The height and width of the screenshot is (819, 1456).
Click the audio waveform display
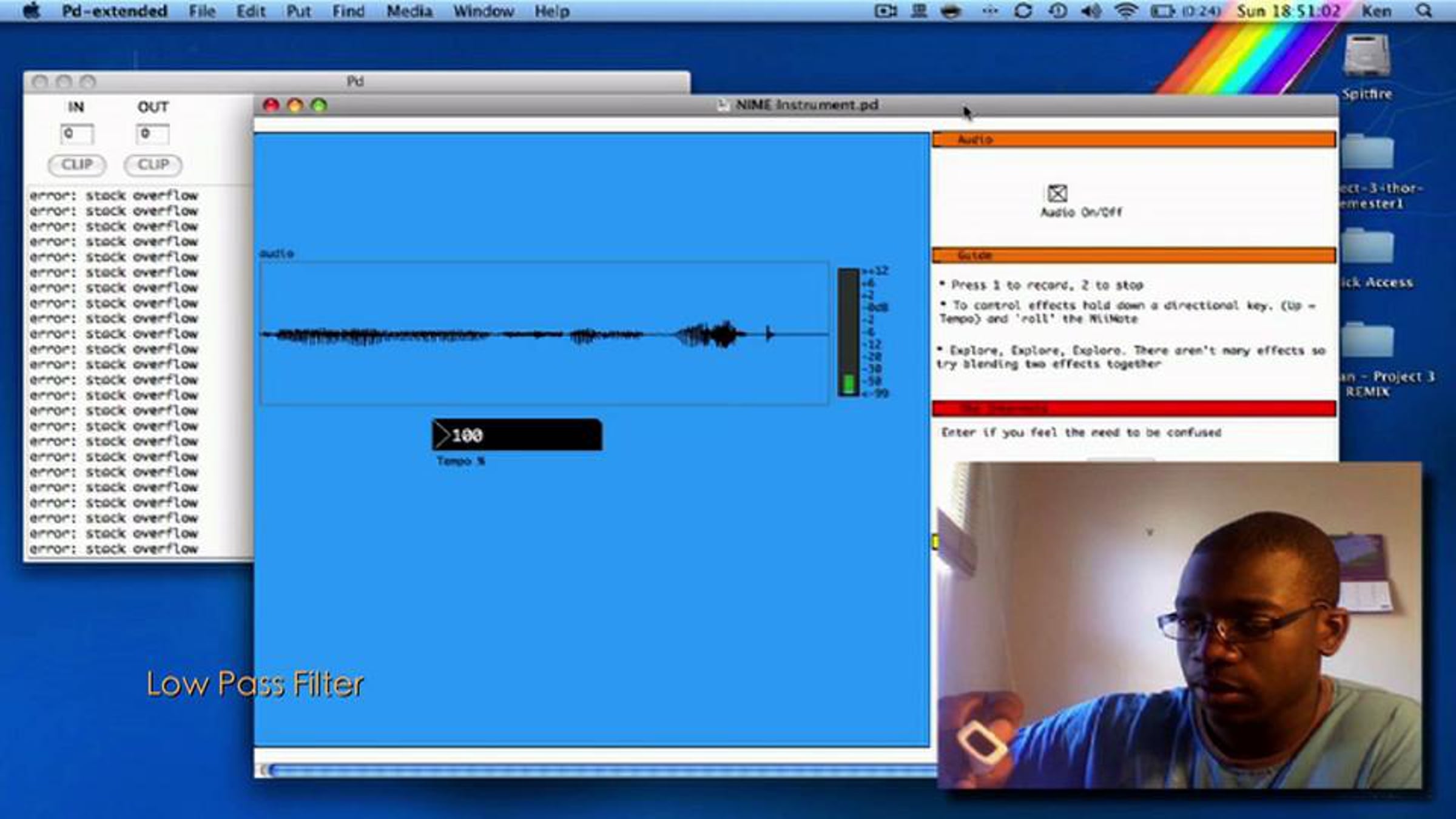[544, 333]
